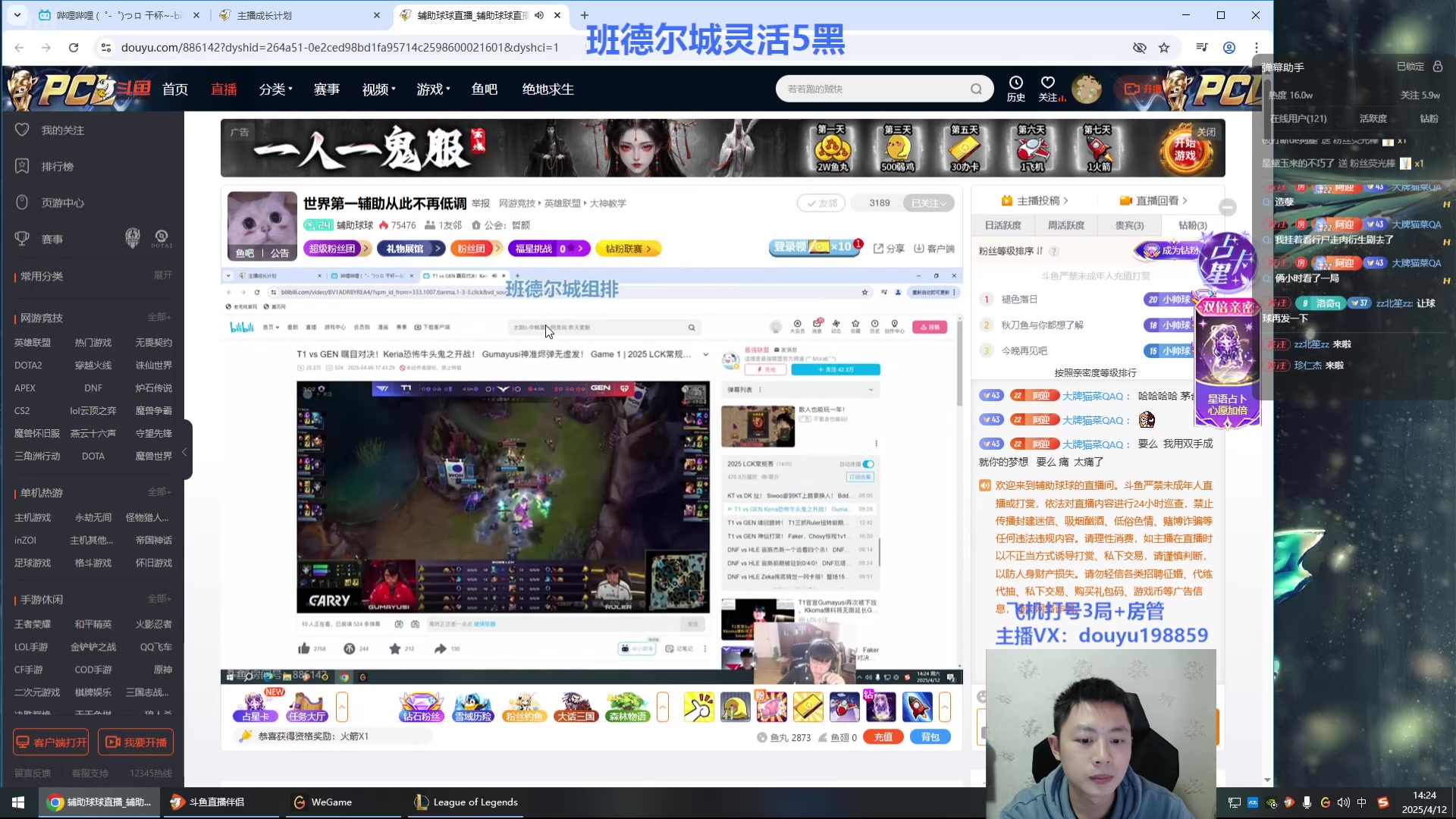Viewport: 1456px width, 819px height.
Task: Click the microphone tray icon
Action: point(1307,802)
